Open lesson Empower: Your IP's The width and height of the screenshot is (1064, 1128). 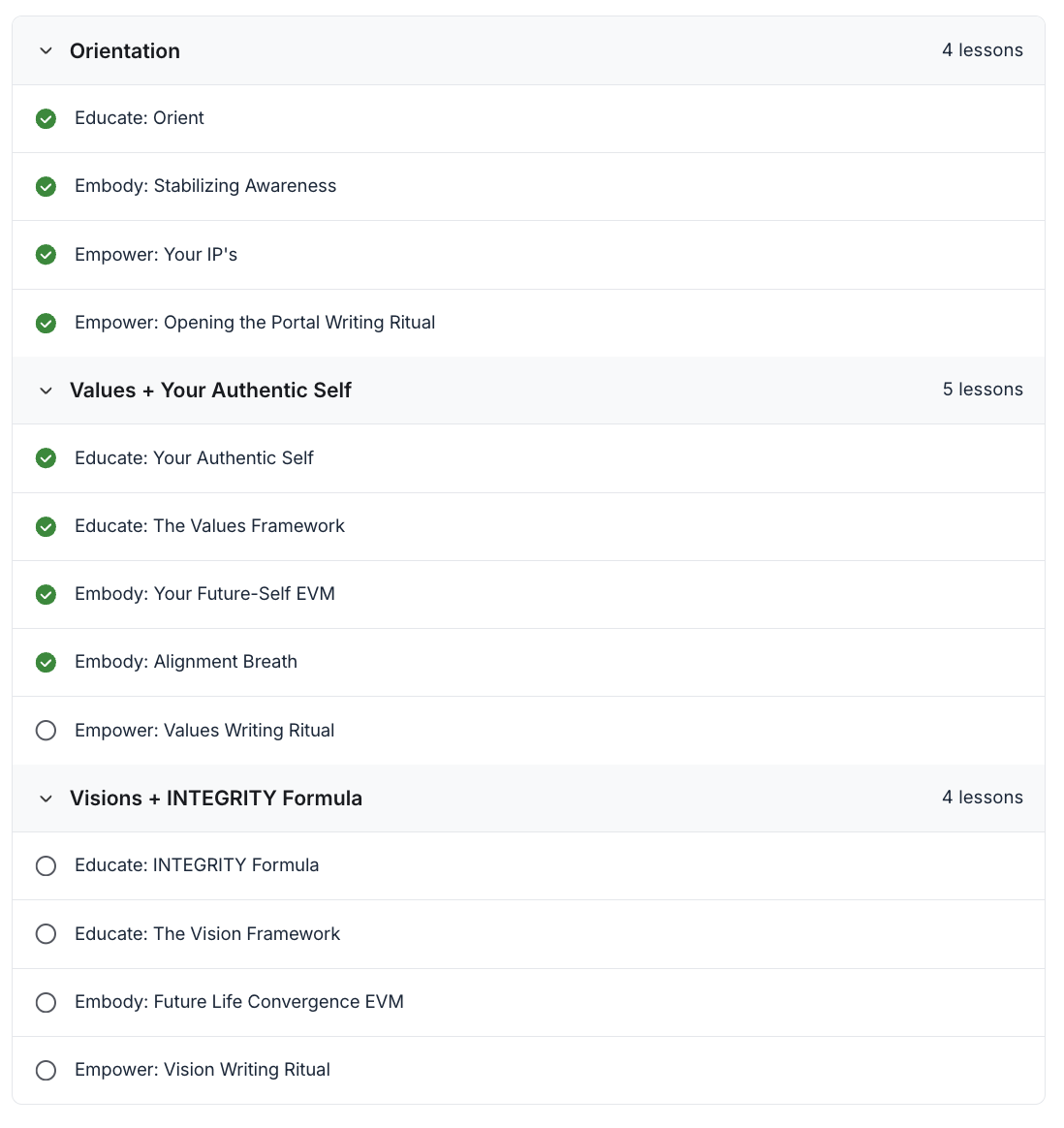[156, 255]
